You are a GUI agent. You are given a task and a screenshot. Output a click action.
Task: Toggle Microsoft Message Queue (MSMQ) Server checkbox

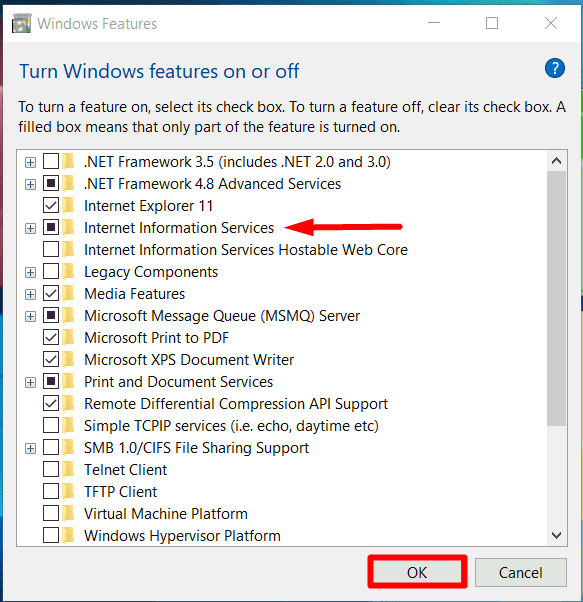51,315
